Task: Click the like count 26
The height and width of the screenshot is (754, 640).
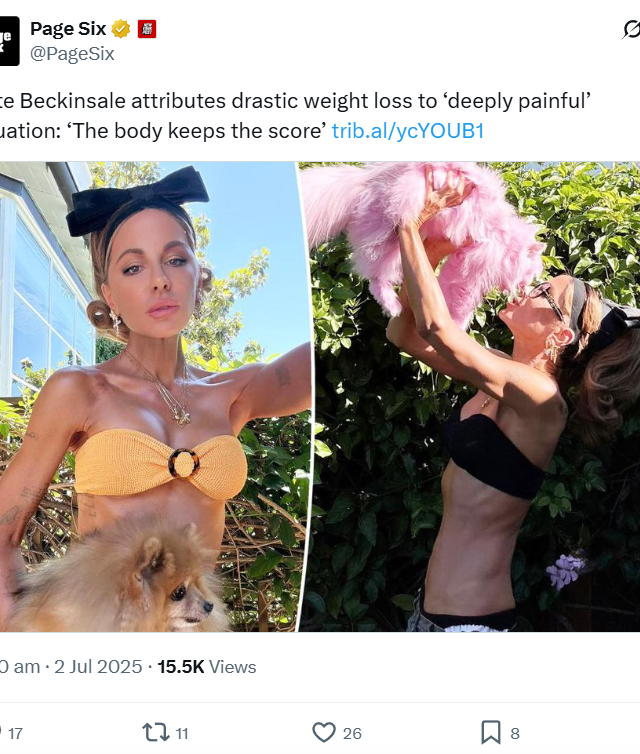Action: [x=352, y=733]
